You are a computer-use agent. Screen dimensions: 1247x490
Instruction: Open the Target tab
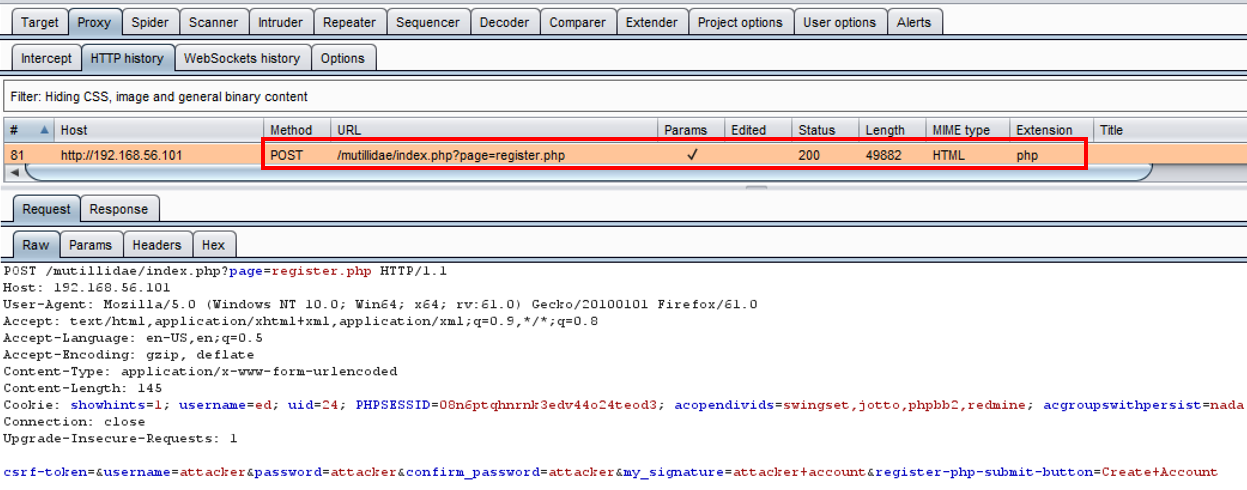[x=40, y=22]
